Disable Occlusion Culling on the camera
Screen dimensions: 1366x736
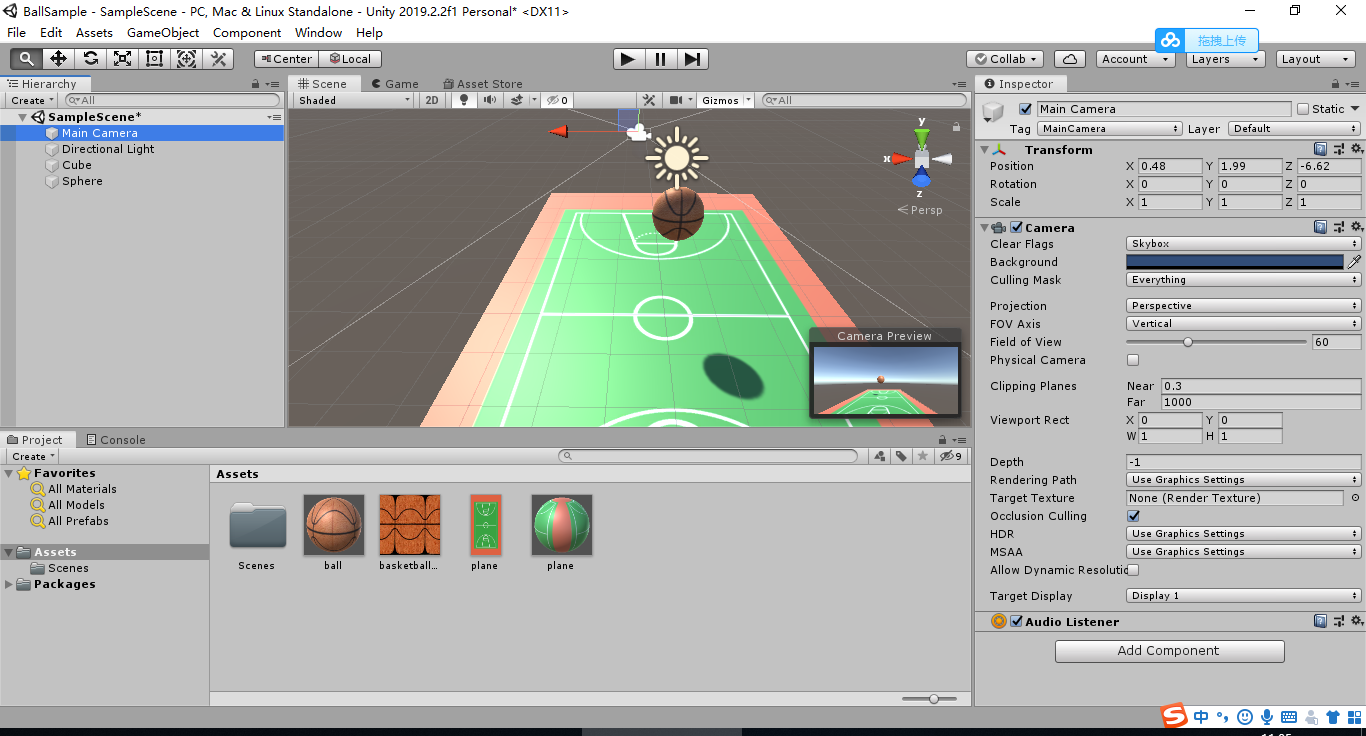1133,516
